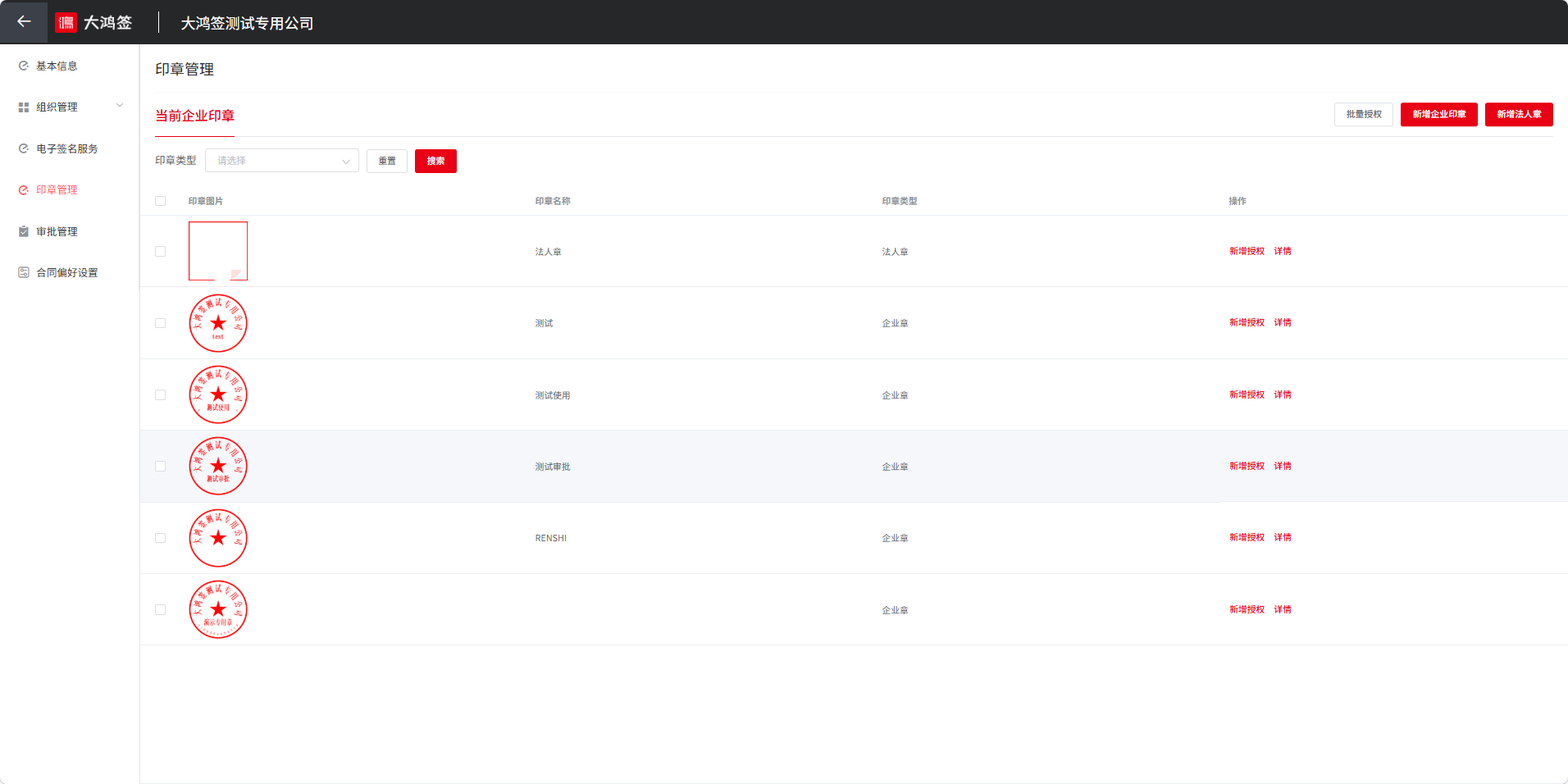Screen dimensions: 1568x784
Task: Click the 印章管理 sidebar icon
Action: (x=24, y=190)
